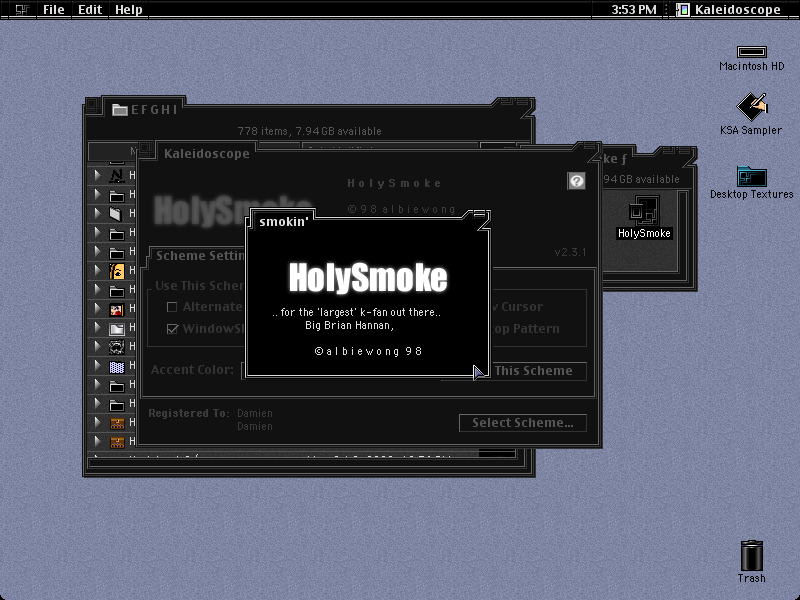Click the question mark help icon in Kaleidoscope
This screenshot has width=800, height=600.
(x=577, y=181)
